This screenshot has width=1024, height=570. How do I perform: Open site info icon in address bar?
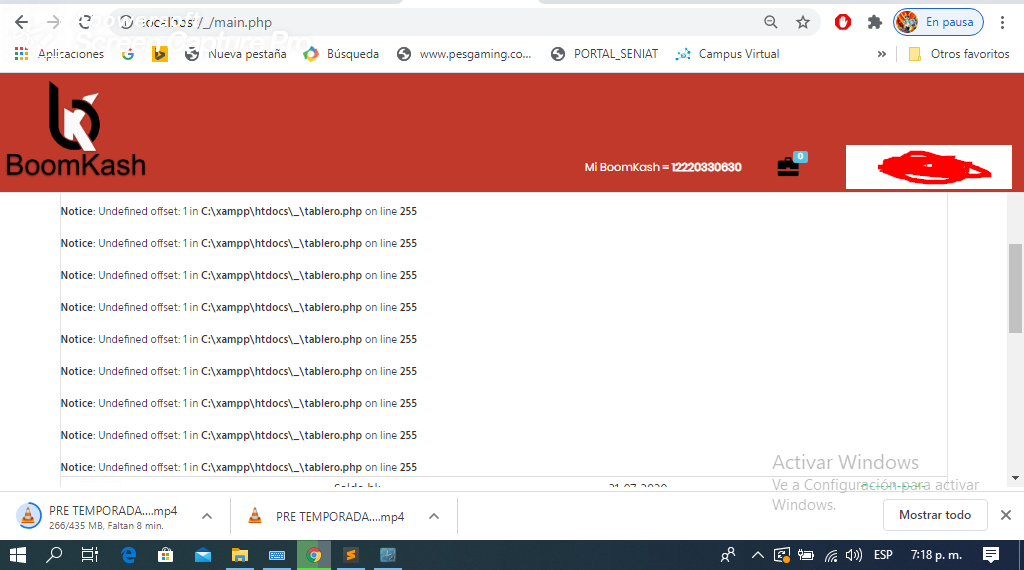tap(127, 22)
